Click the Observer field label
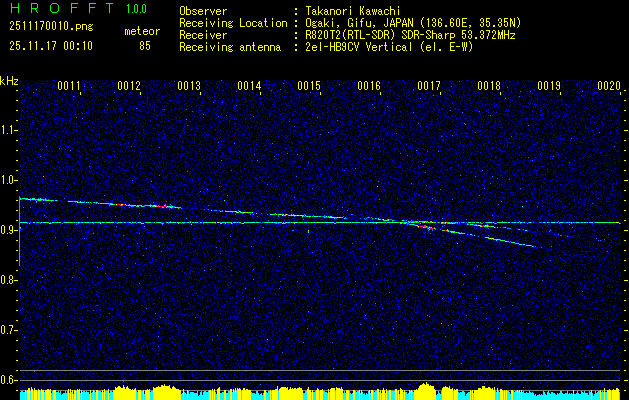The width and height of the screenshot is (629, 400). coord(203,11)
